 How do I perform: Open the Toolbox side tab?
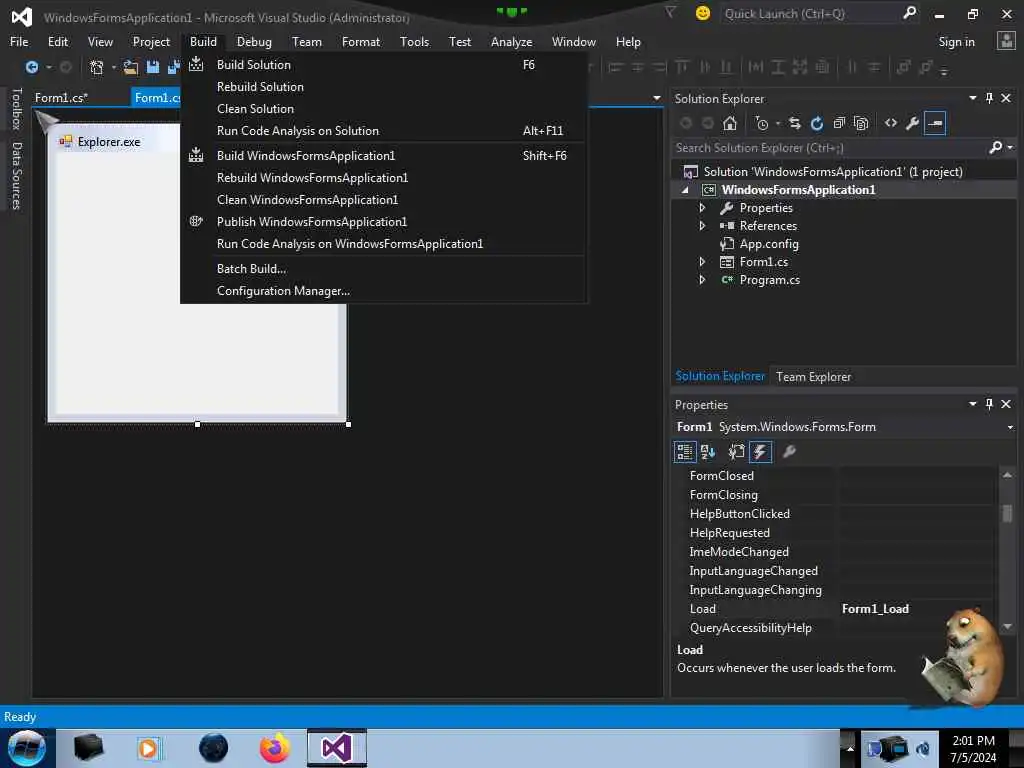tap(17, 108)
